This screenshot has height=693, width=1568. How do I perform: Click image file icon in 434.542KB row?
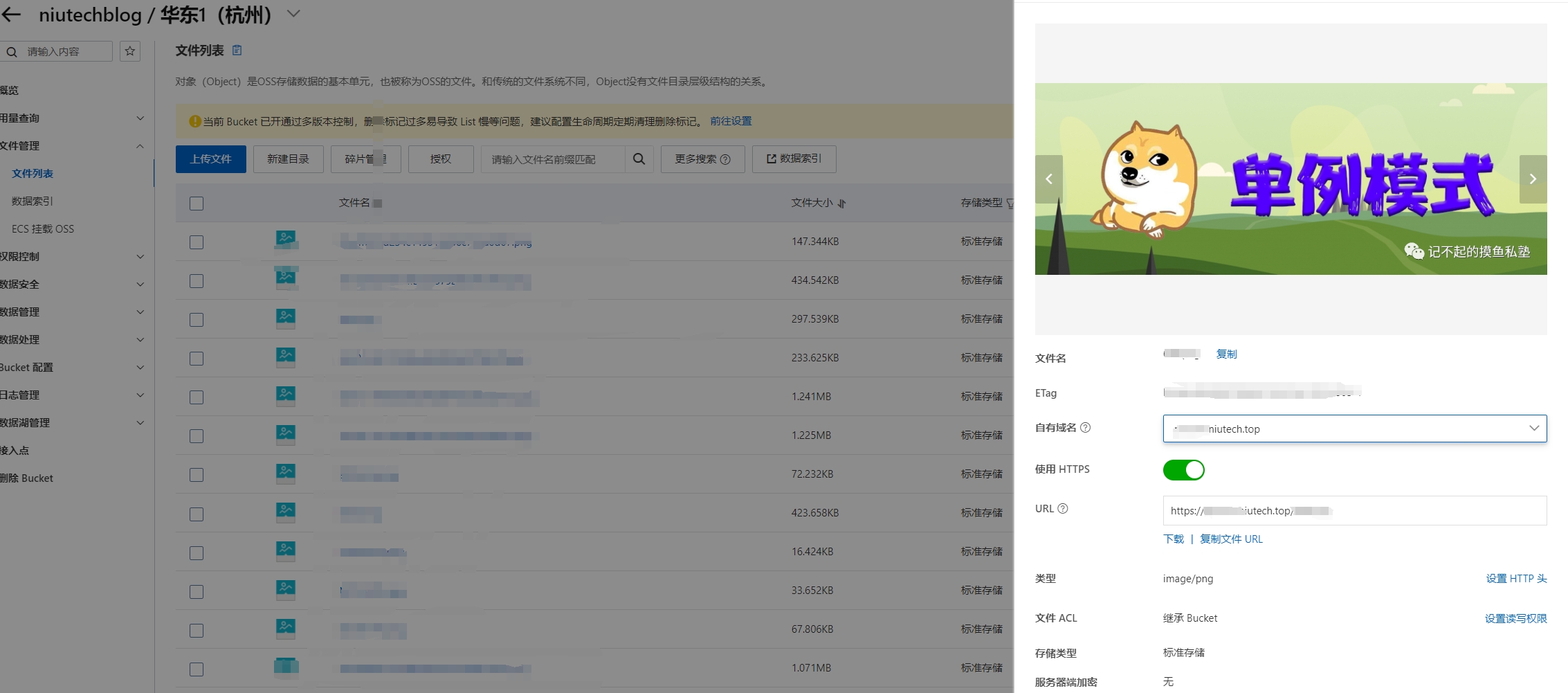pyautogui.click(x=286, y=278)
